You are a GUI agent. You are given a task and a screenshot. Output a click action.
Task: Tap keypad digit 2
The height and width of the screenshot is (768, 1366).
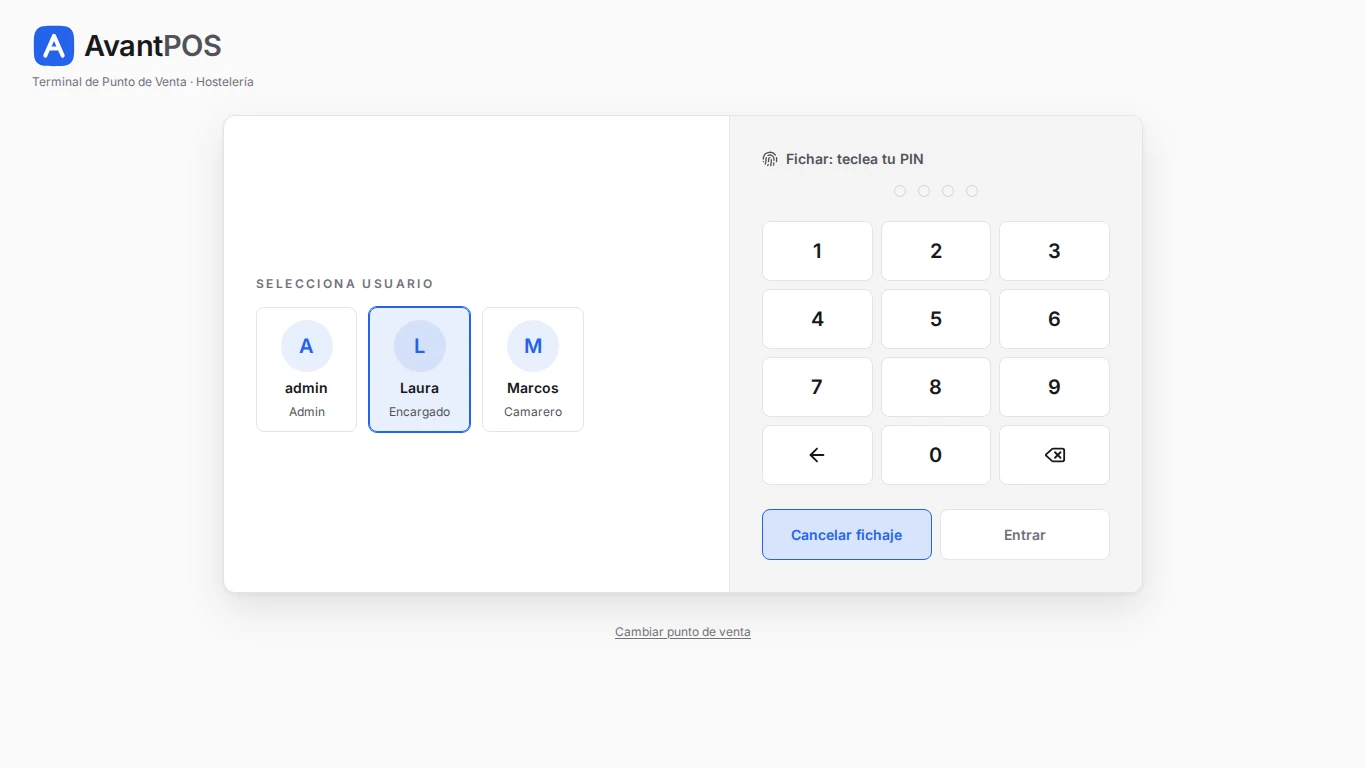(x=936, y=251)
